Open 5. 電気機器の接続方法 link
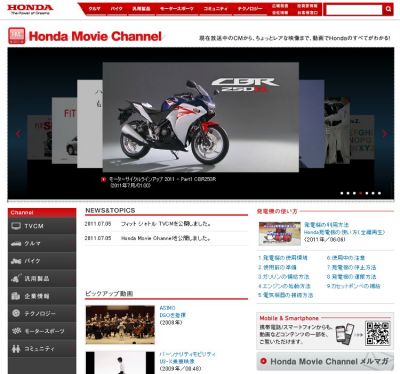Image resolution: width=400 pixels, height=374 pixels. [x=286, y=295]
